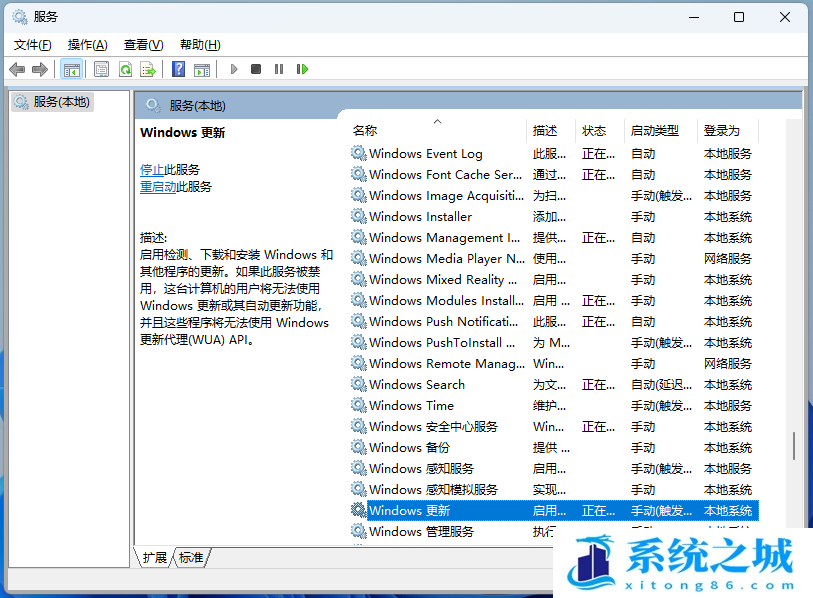Select the Windows Font Cache Service row
Viewport: 813px width, 598px height.
coord(554,175)
